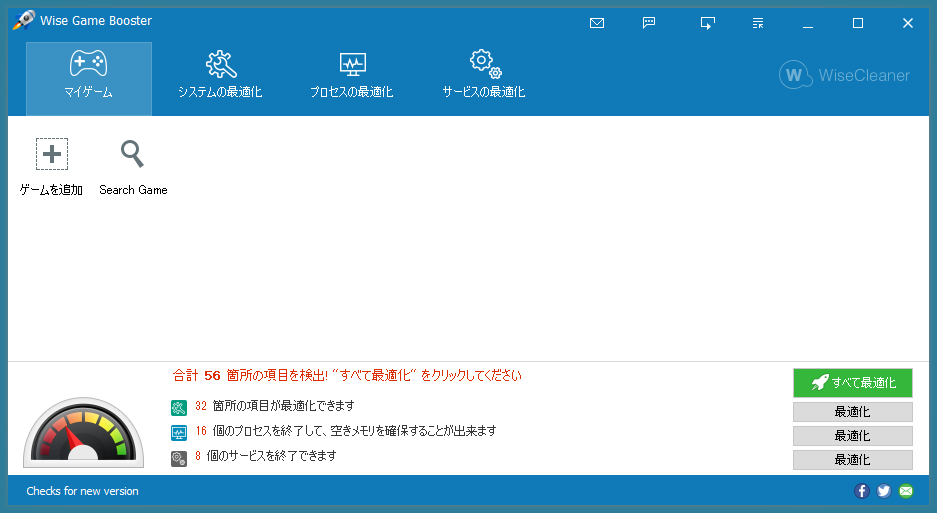Click the Checks for new version link
This screenshot has width=937, height=513.
coord(82,491)
